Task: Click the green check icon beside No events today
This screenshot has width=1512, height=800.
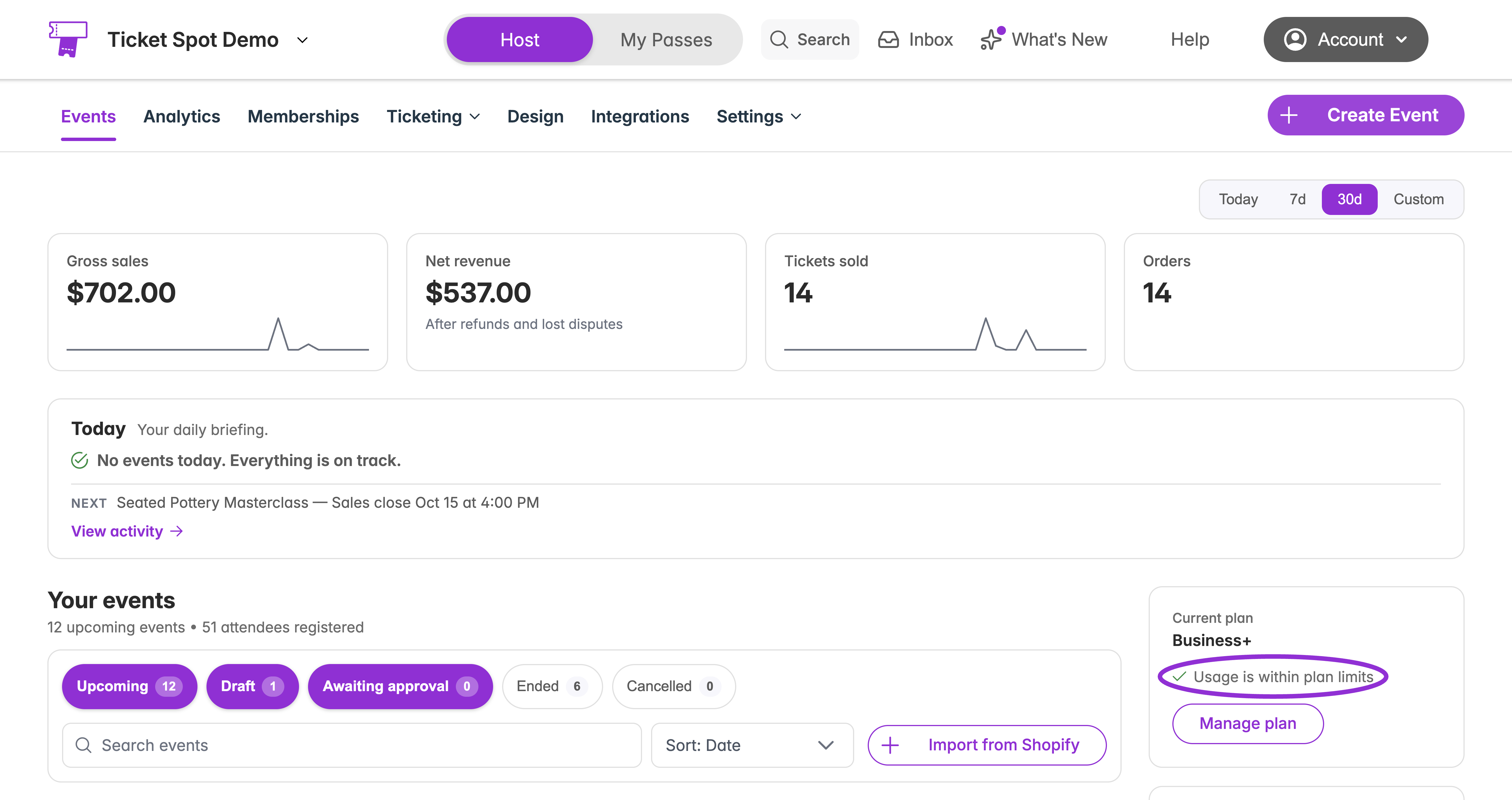Action: (80, 460)
